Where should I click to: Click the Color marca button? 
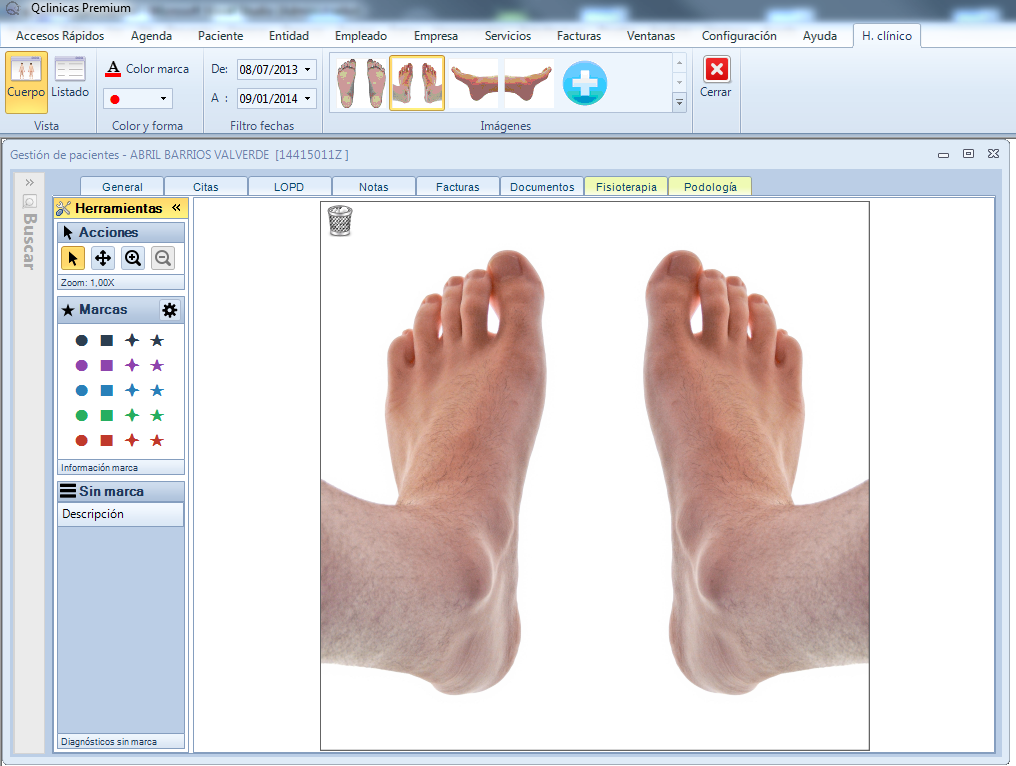(147, 69)
